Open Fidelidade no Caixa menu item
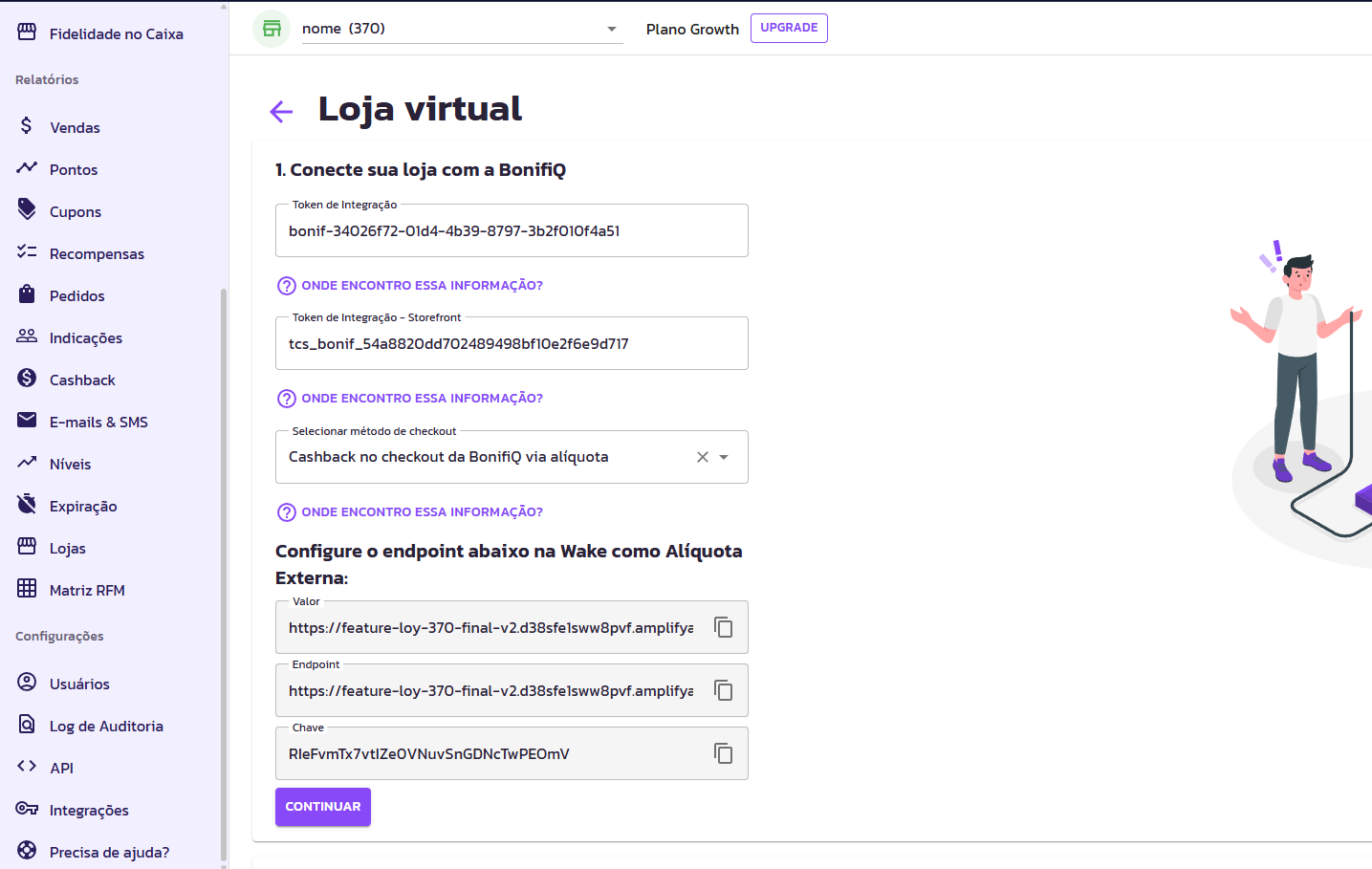 pyautogui.click(x=117, y=33)
